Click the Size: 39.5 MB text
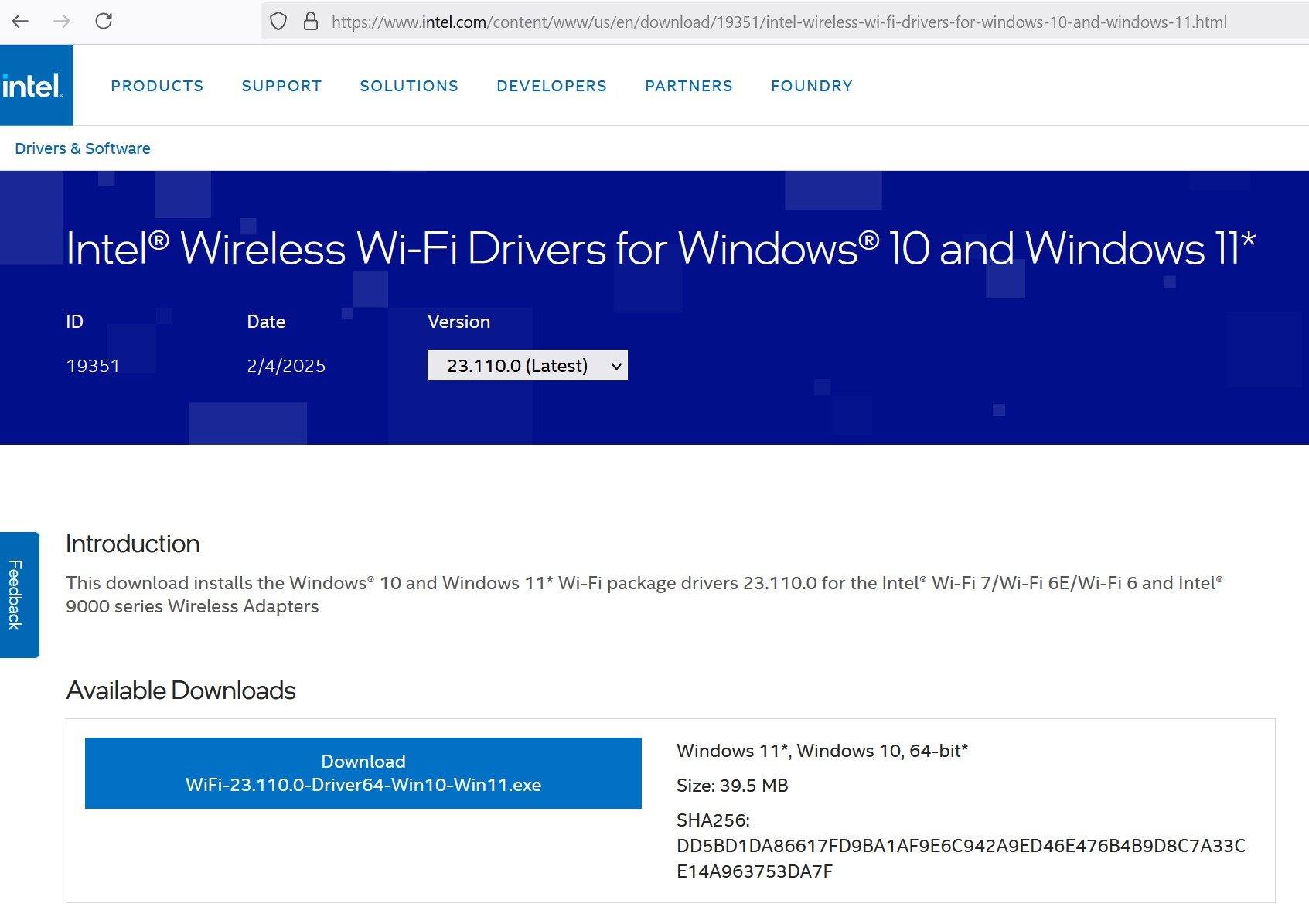The image size is (1309, 924). 732,786
